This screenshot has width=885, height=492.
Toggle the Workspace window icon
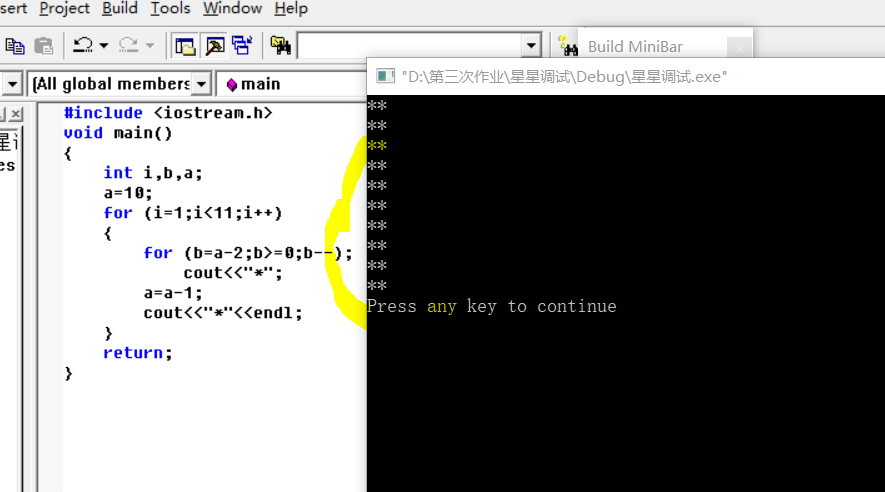[185, 46]
